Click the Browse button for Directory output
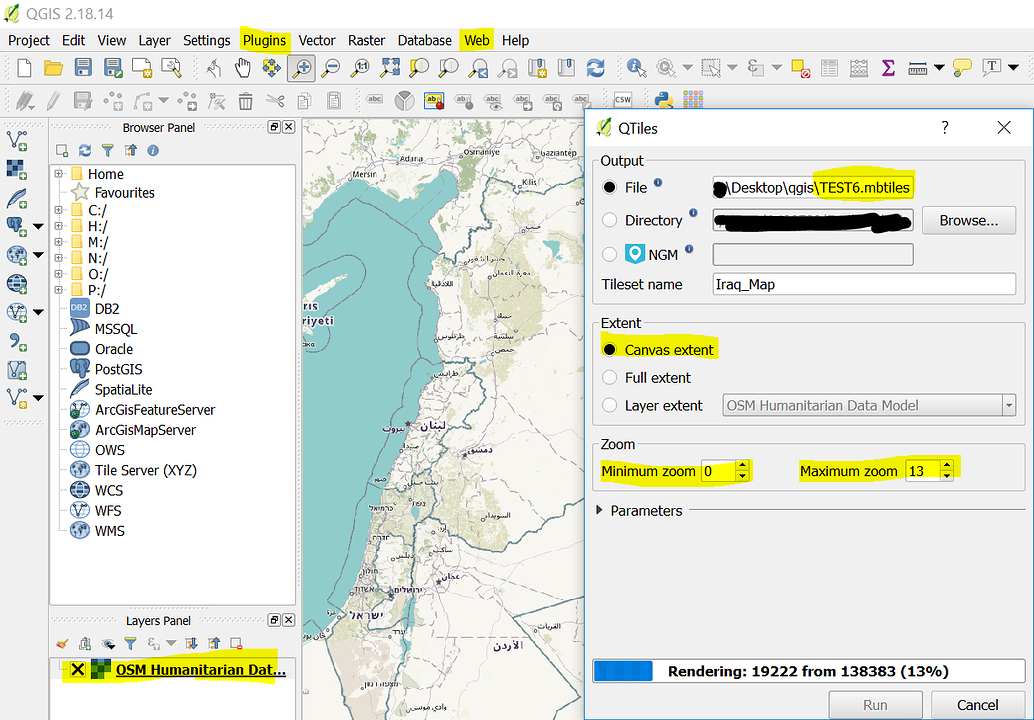 click(967, 220)
